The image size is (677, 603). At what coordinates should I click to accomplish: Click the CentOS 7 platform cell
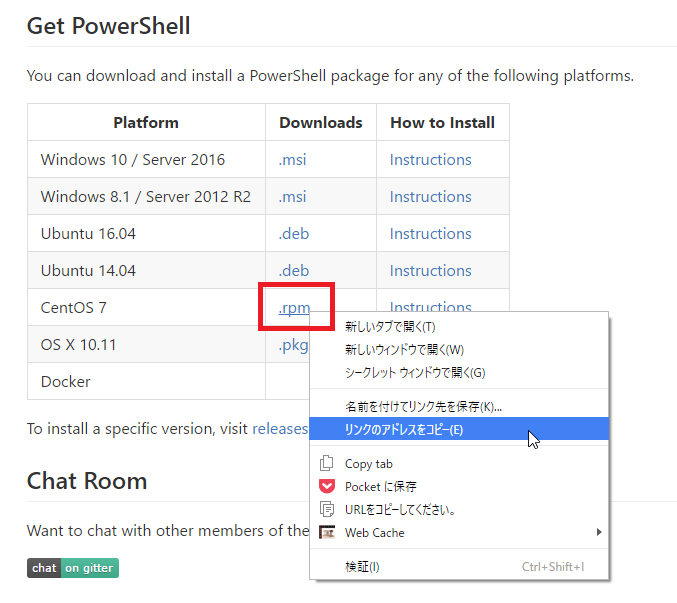[x=146, y=307]
